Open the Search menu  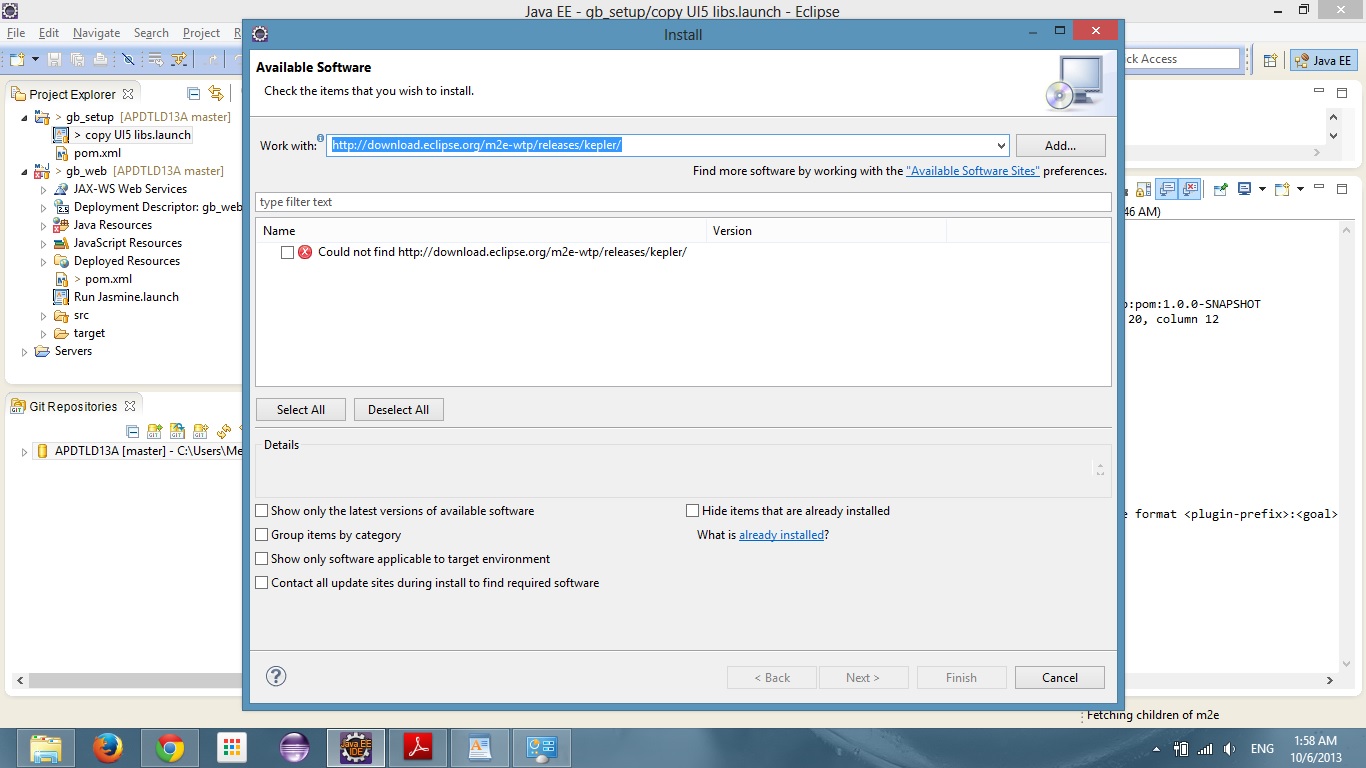tap(151, 33)
